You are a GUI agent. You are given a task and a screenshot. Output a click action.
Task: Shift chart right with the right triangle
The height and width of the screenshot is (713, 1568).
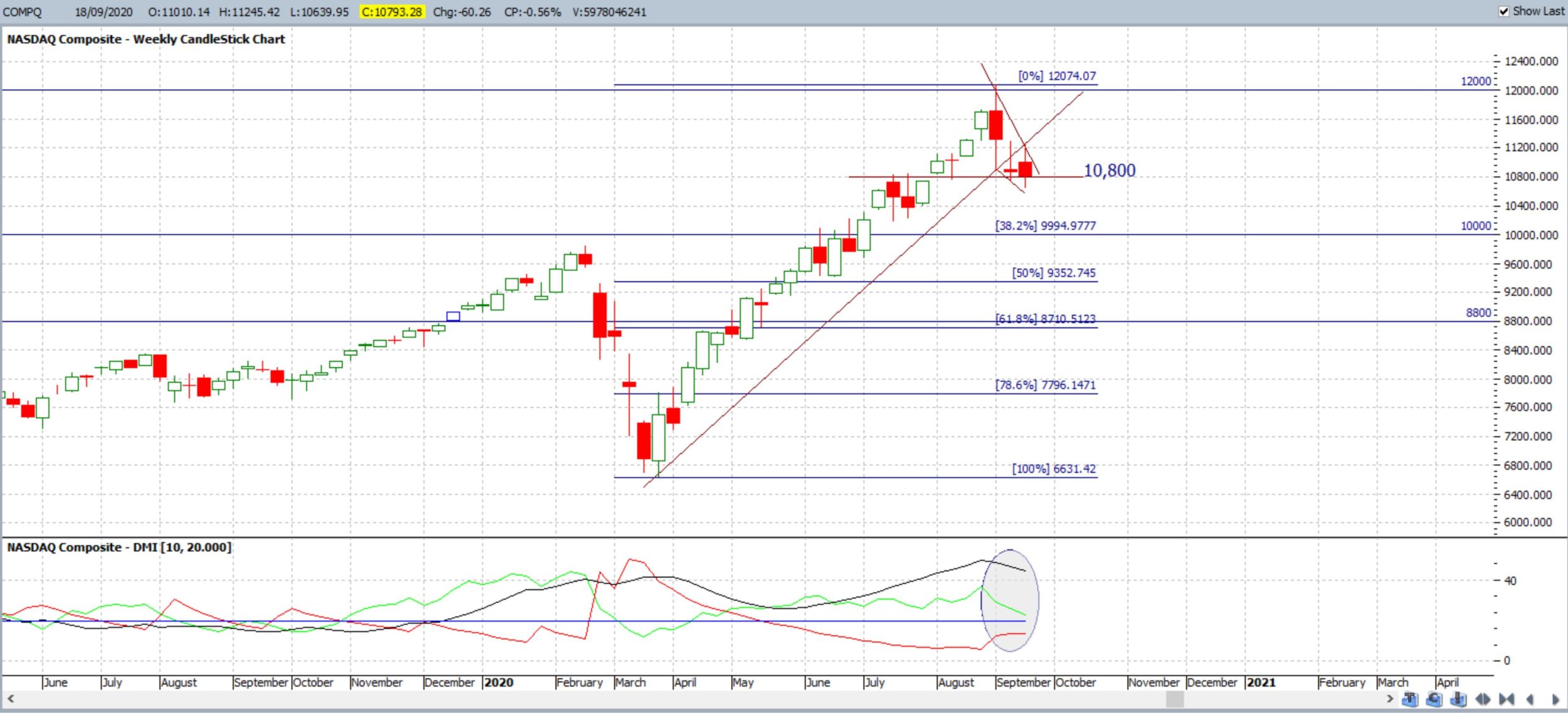click(1556, 699)
